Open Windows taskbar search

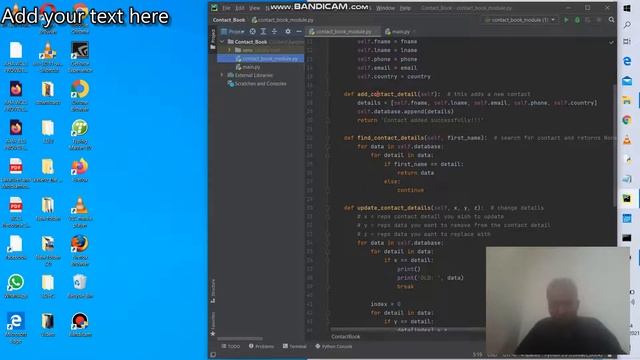(x=627, y=25)
